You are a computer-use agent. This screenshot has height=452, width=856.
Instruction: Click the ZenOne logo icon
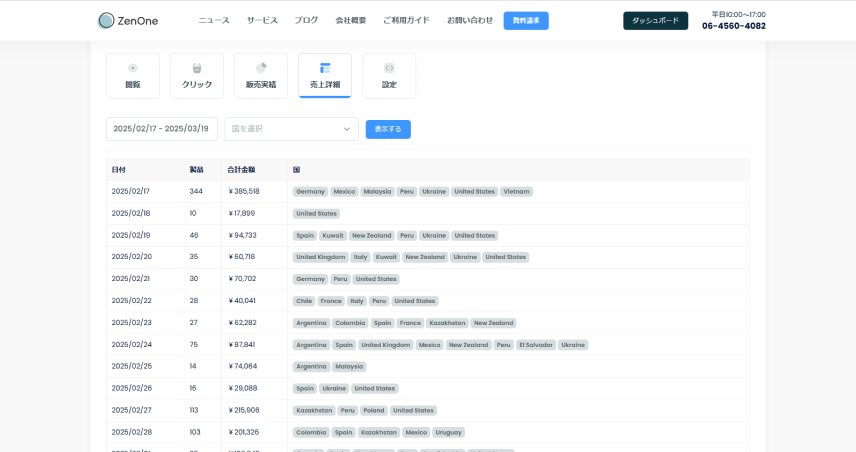(106, 20)
